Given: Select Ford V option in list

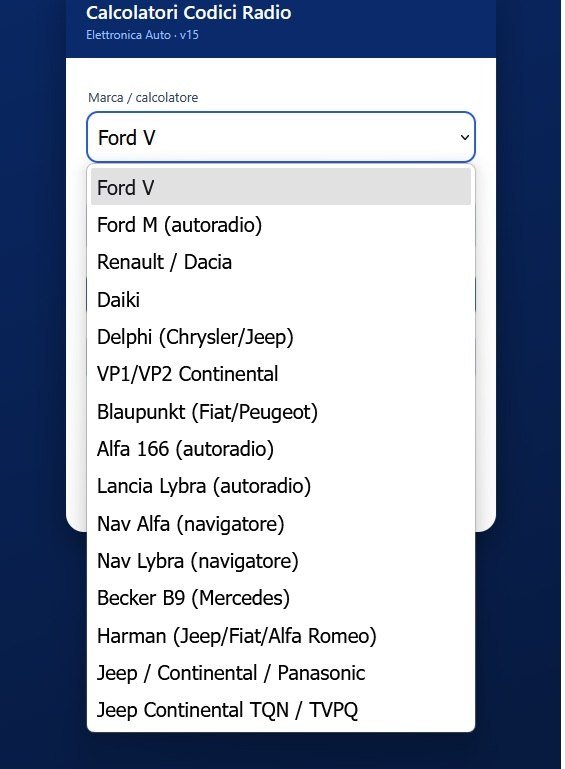Looking at the screenshot, I should point(281,187).
